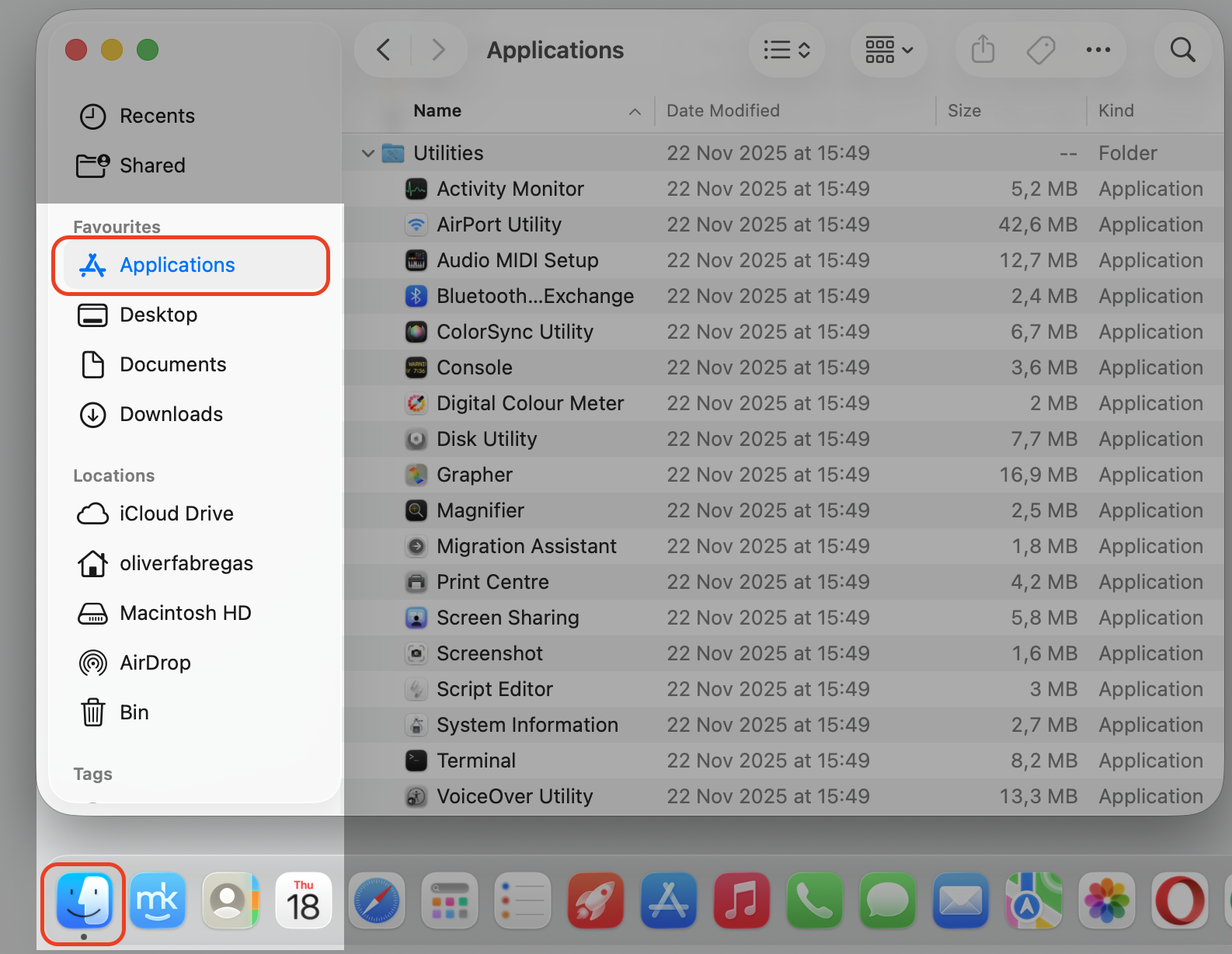Screen dimensions: 1232x954
Task: Open Desktop from sidebar
Action: (x=191, y=315)
